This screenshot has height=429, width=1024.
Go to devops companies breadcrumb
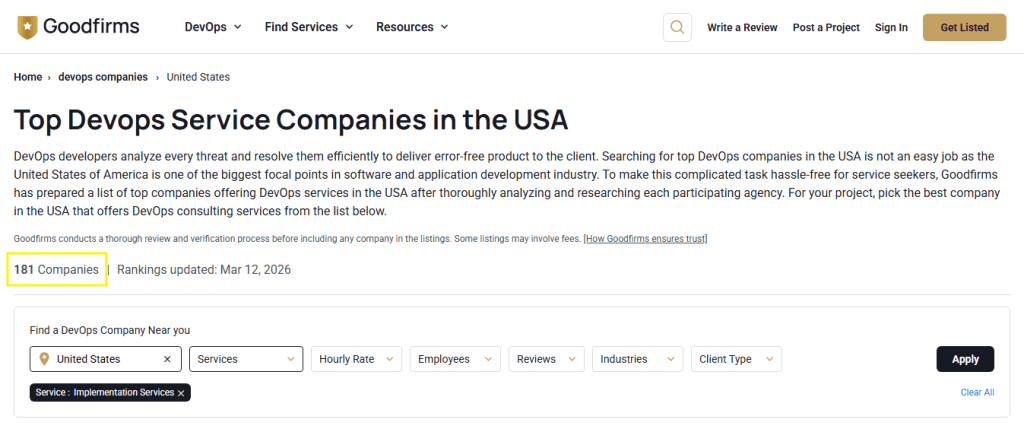(102, 77)
